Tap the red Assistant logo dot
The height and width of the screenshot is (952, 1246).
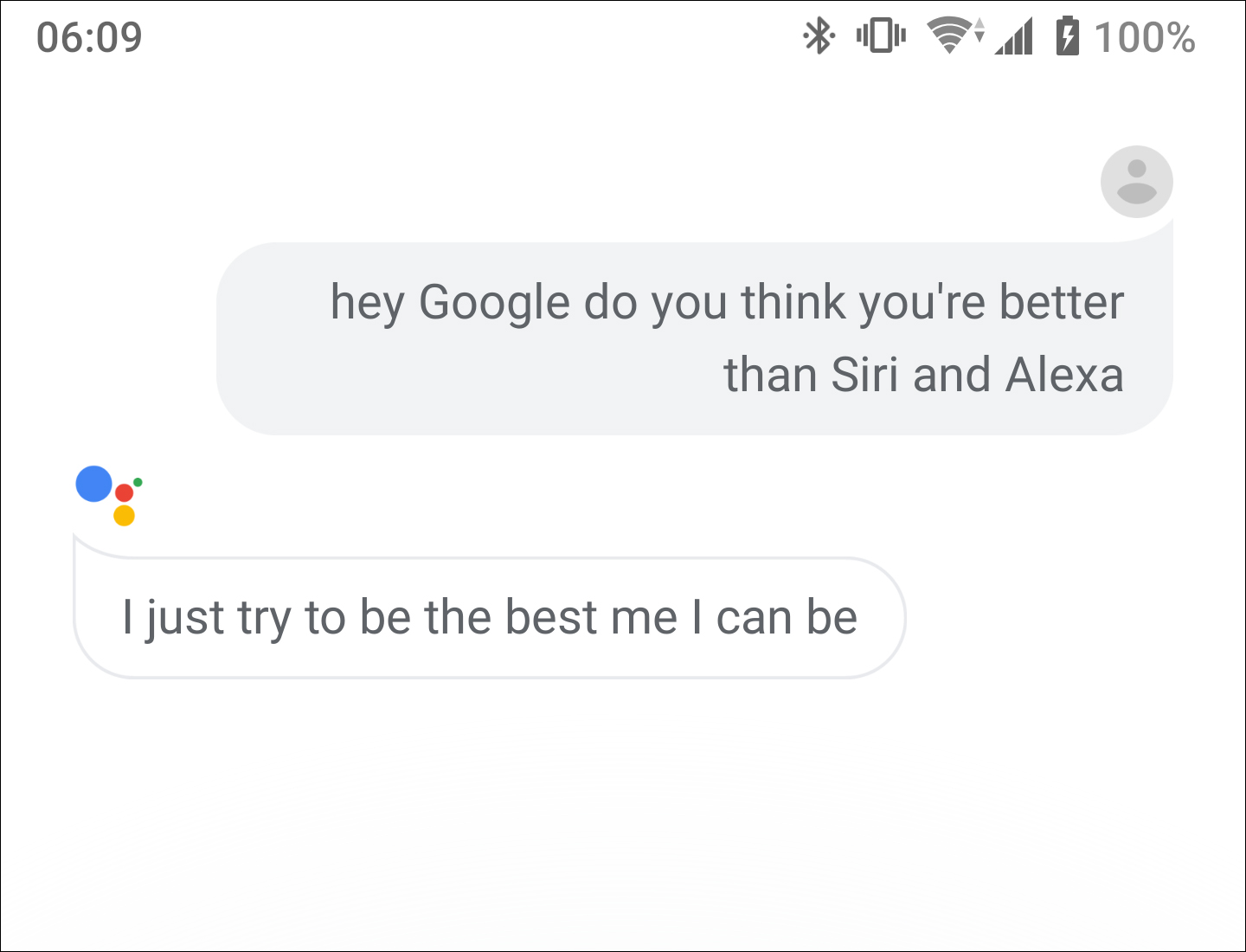click(x=124, y=492)
